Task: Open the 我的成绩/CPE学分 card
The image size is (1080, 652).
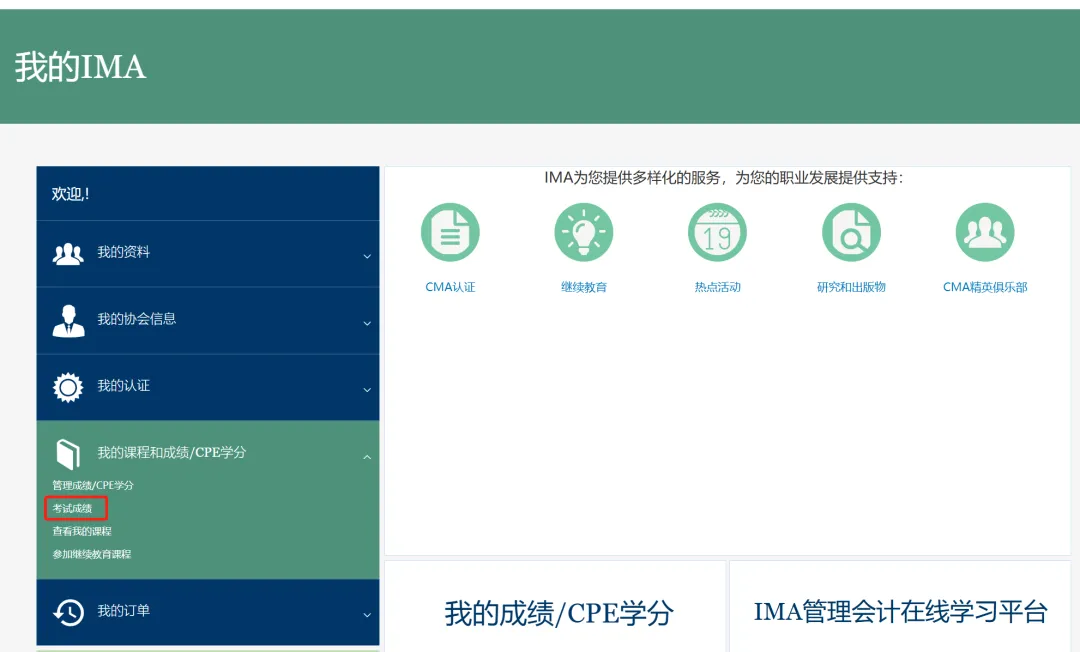Action: click(x=555, y=607)
